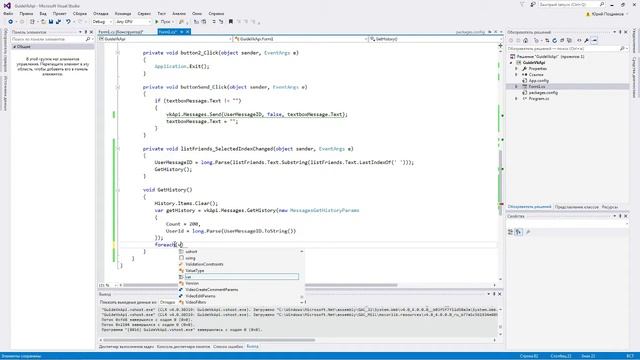
Task: Open the Отладка menu
Action: (x=101, y=13)
